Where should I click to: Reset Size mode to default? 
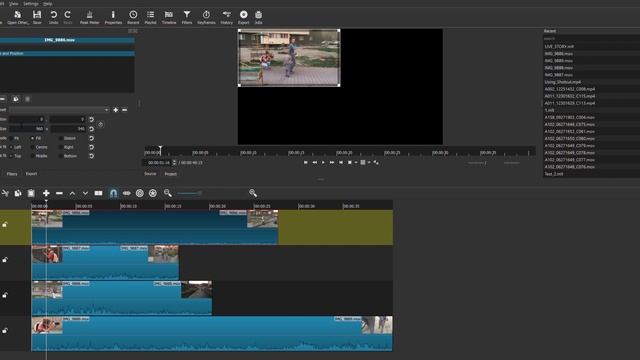91,138
